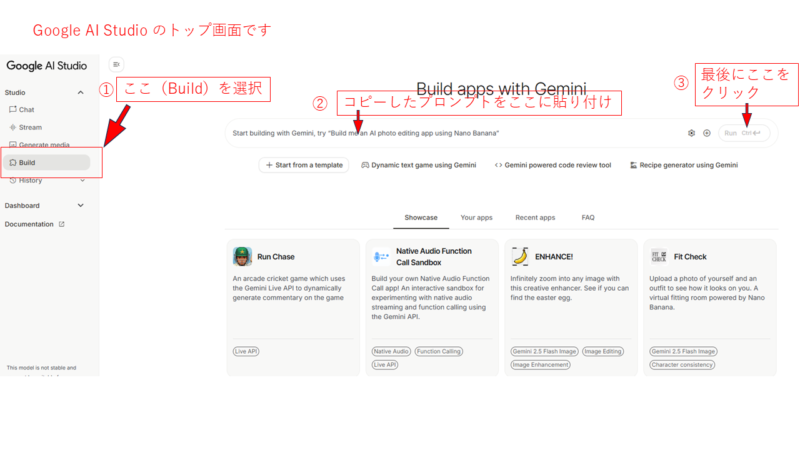Switch to the Your apps tab

coord(476,217)
